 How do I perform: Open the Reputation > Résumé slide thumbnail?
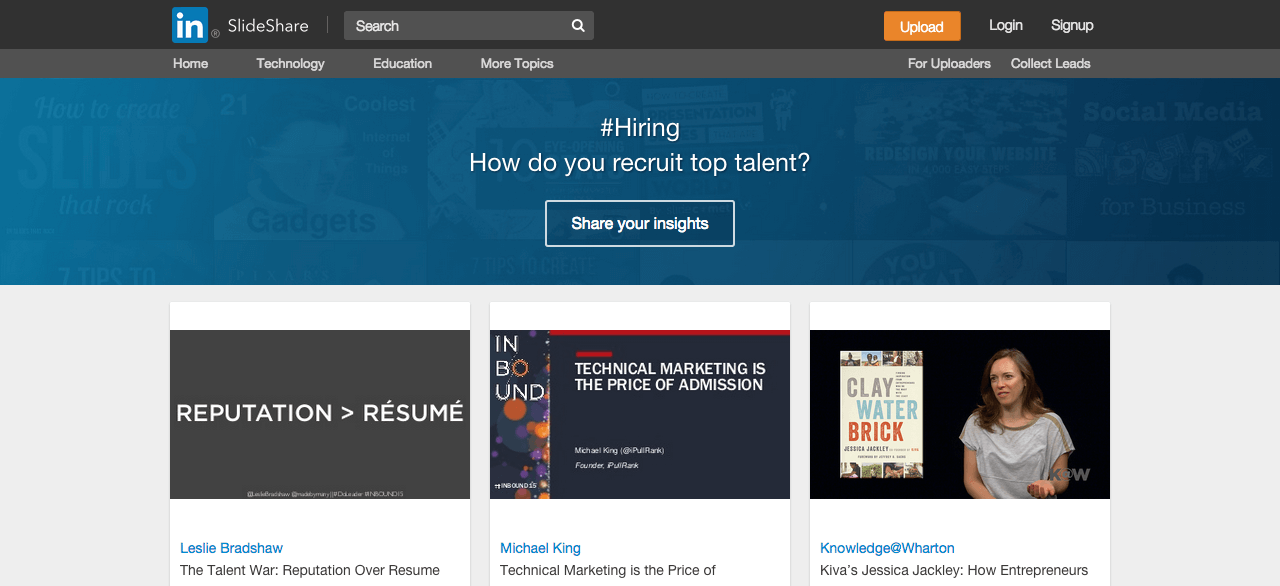pyautogui.click(x=320, y=414)
